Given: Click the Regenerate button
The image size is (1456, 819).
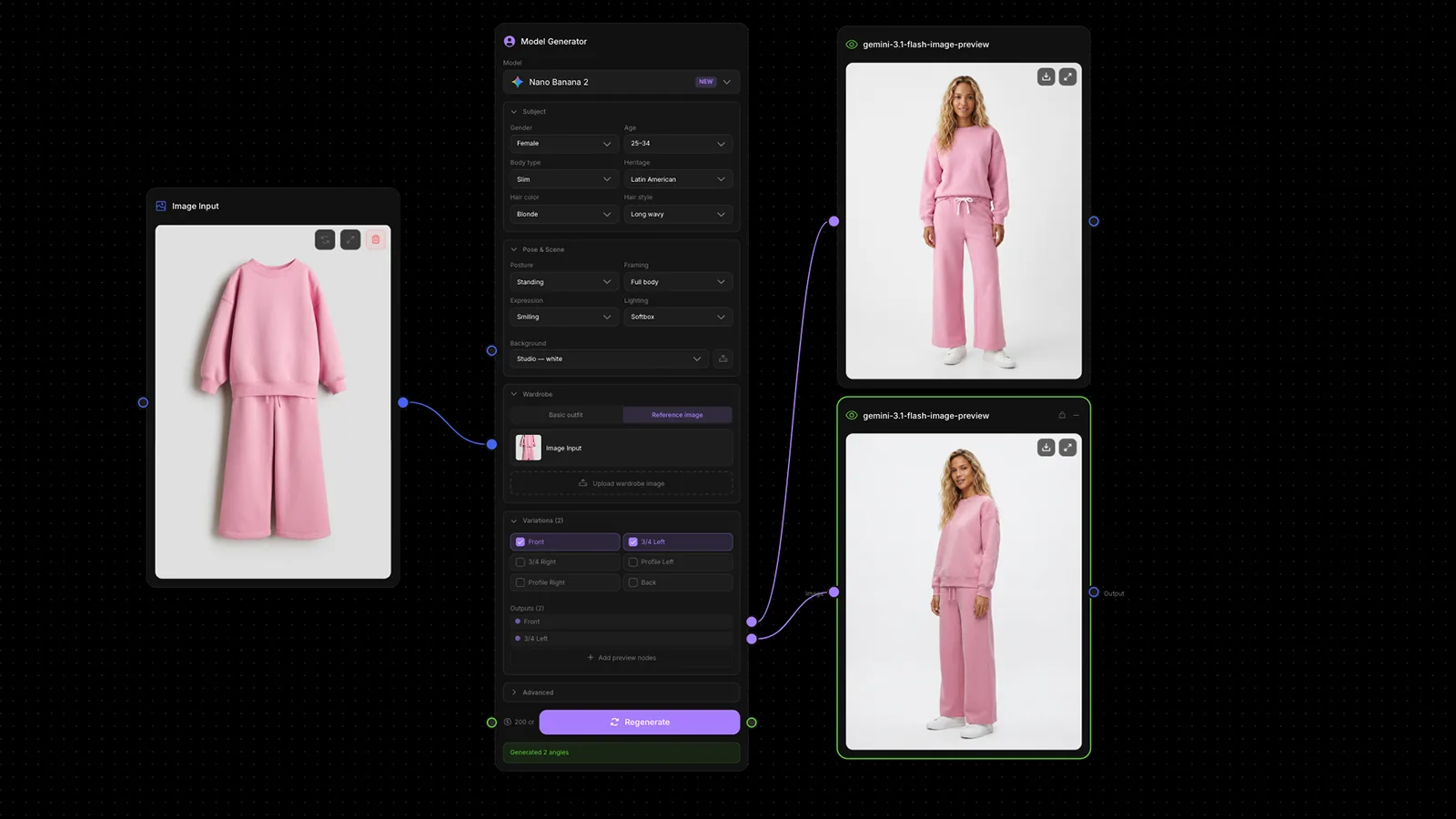Looking at the screenshot, I should pos(640,722).
